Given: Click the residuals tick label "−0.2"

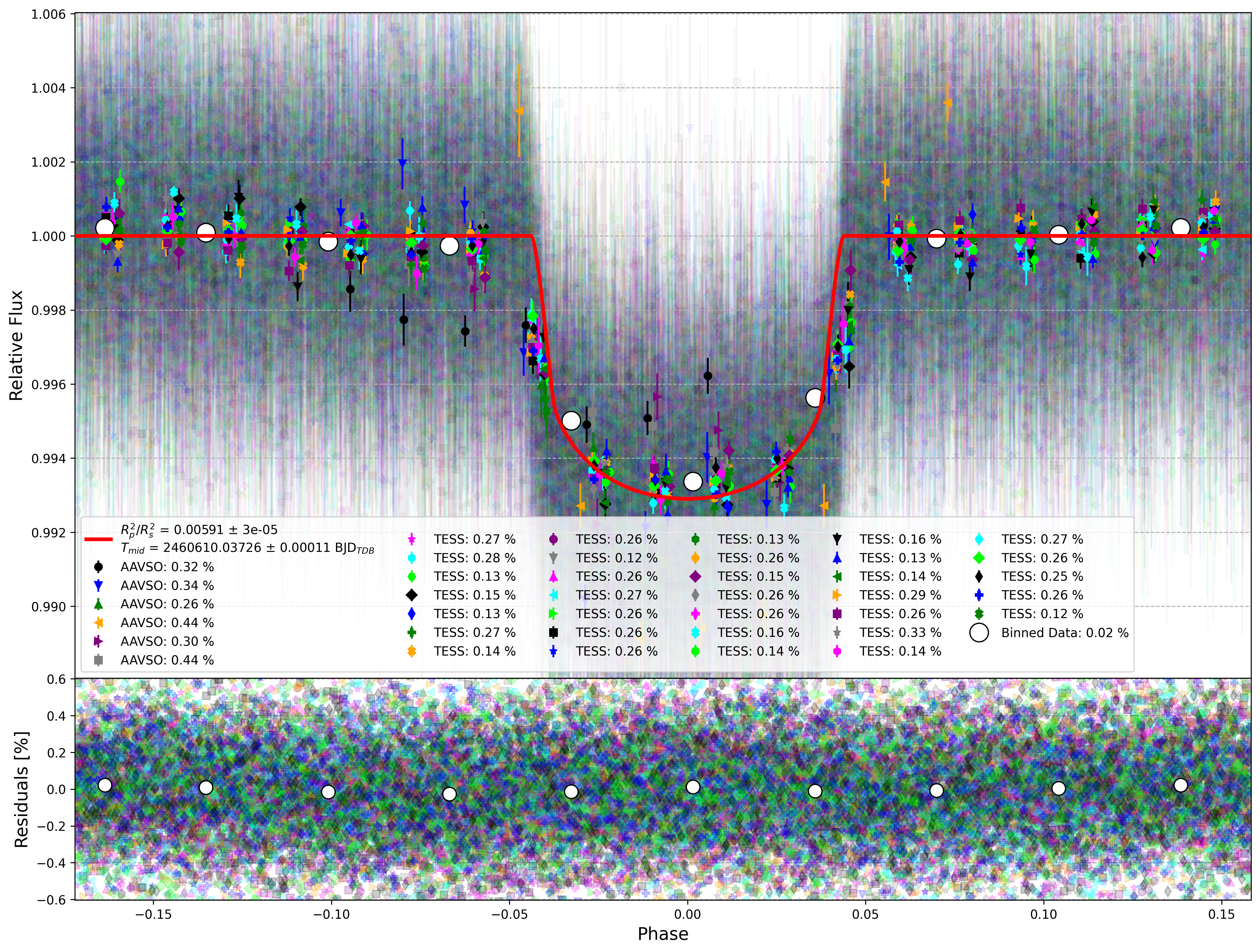Looking at the screenshot, I should (x=52, y=826).
